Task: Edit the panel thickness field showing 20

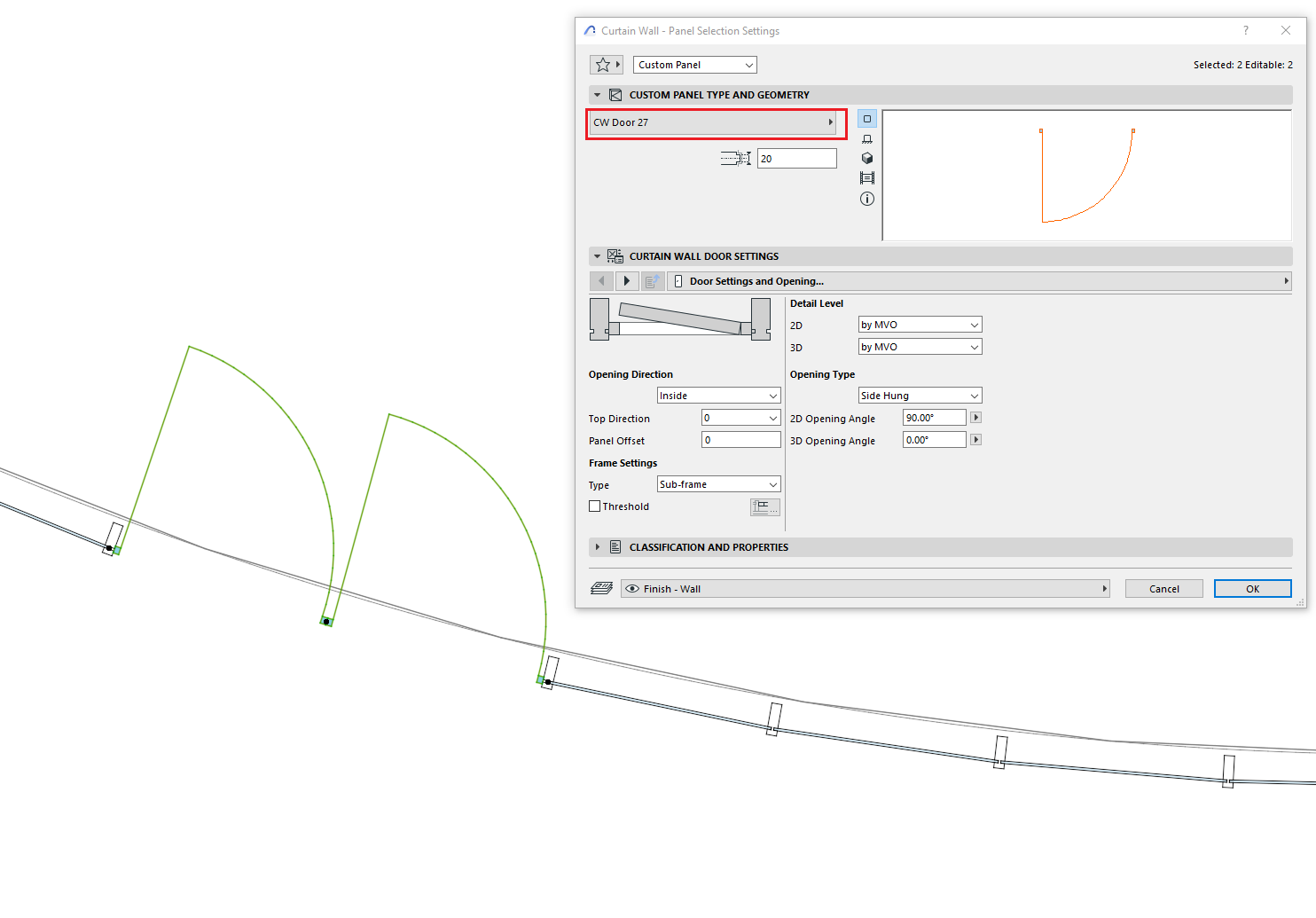Action: click(x=796, y=159)
